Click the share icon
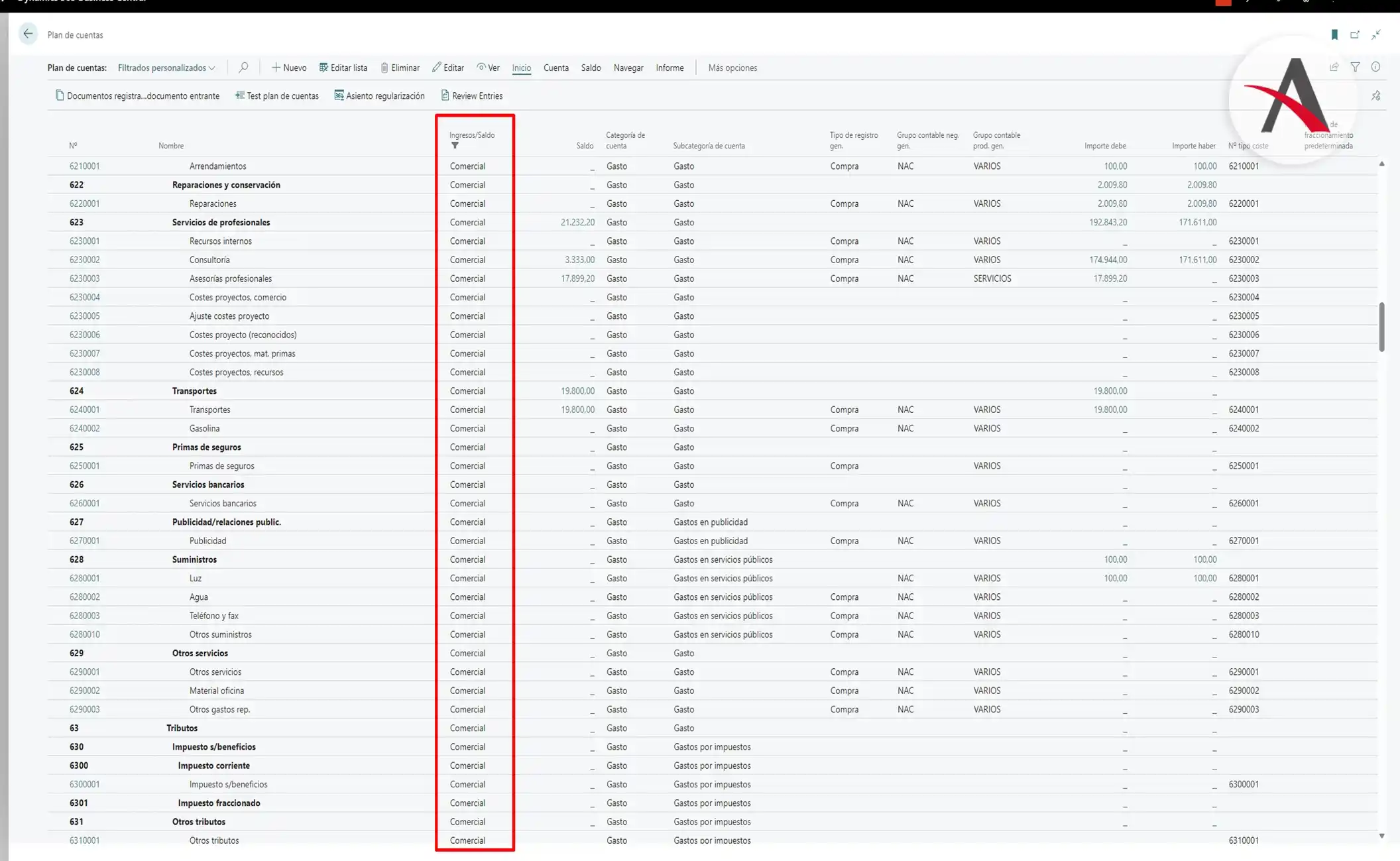 click(1334, 67)
